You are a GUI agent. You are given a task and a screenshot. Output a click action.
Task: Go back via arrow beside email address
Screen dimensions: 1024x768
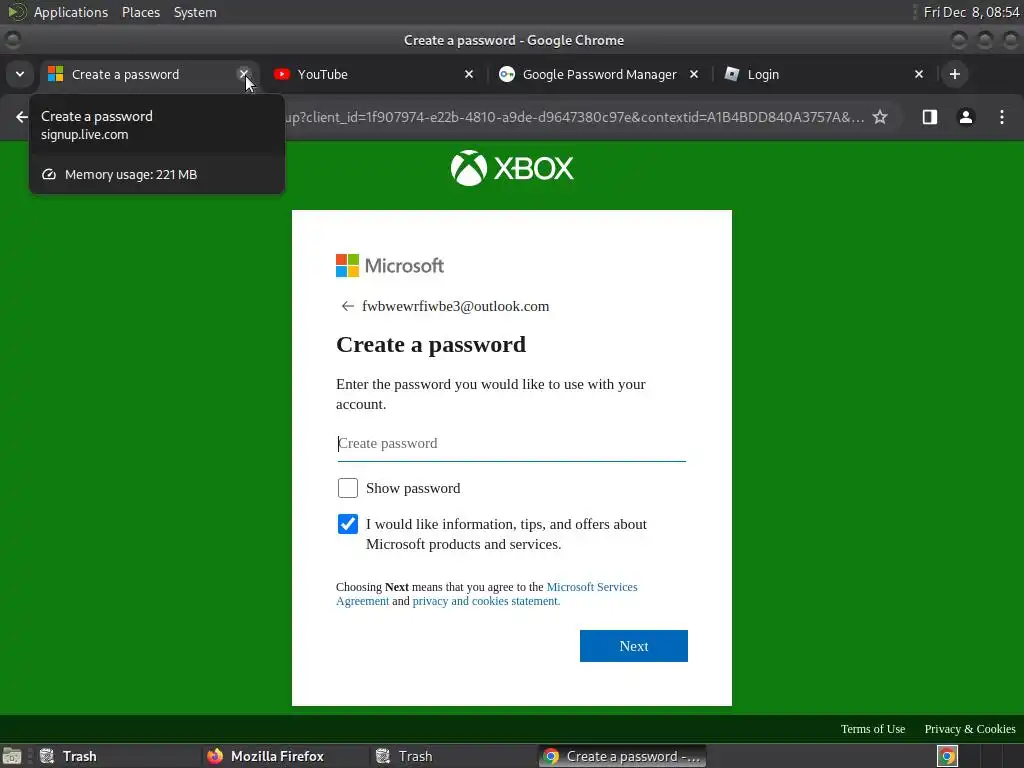click(347, 306)
